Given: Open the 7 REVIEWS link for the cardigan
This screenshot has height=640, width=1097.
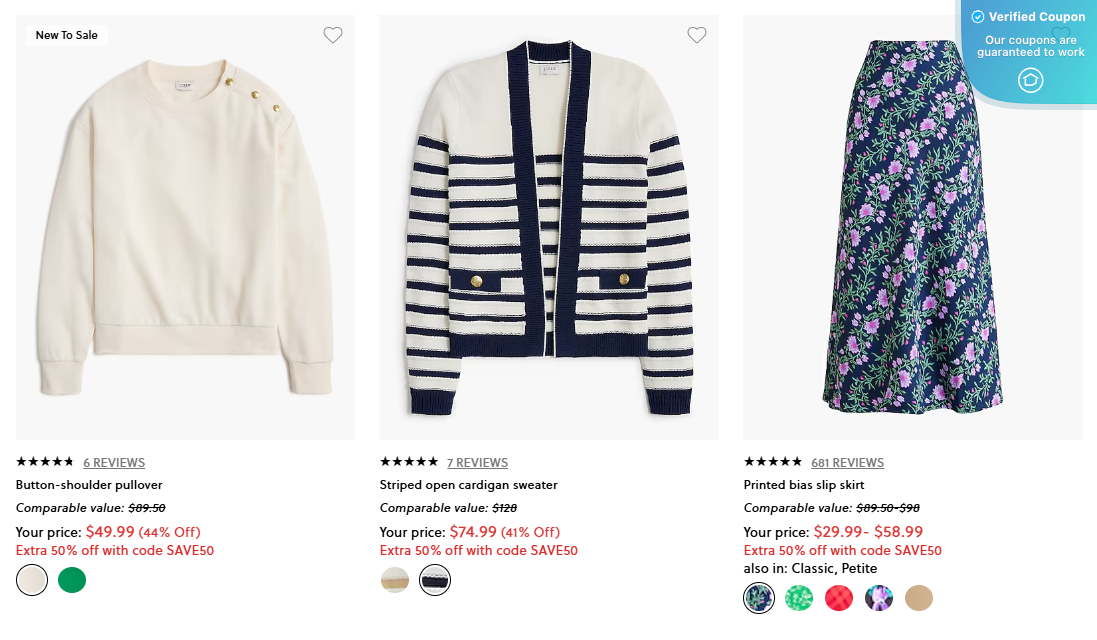Looking at the screenshot, I should coord(477,462).
